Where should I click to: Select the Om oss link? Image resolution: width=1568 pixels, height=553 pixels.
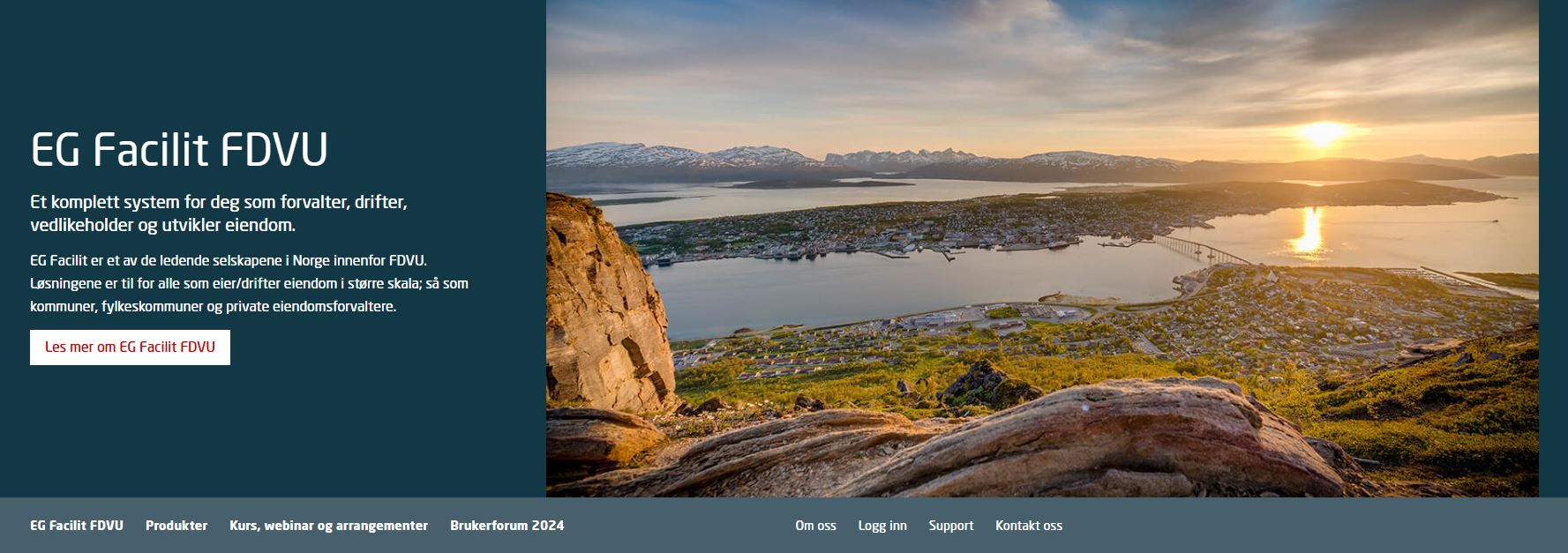[815, 526]
